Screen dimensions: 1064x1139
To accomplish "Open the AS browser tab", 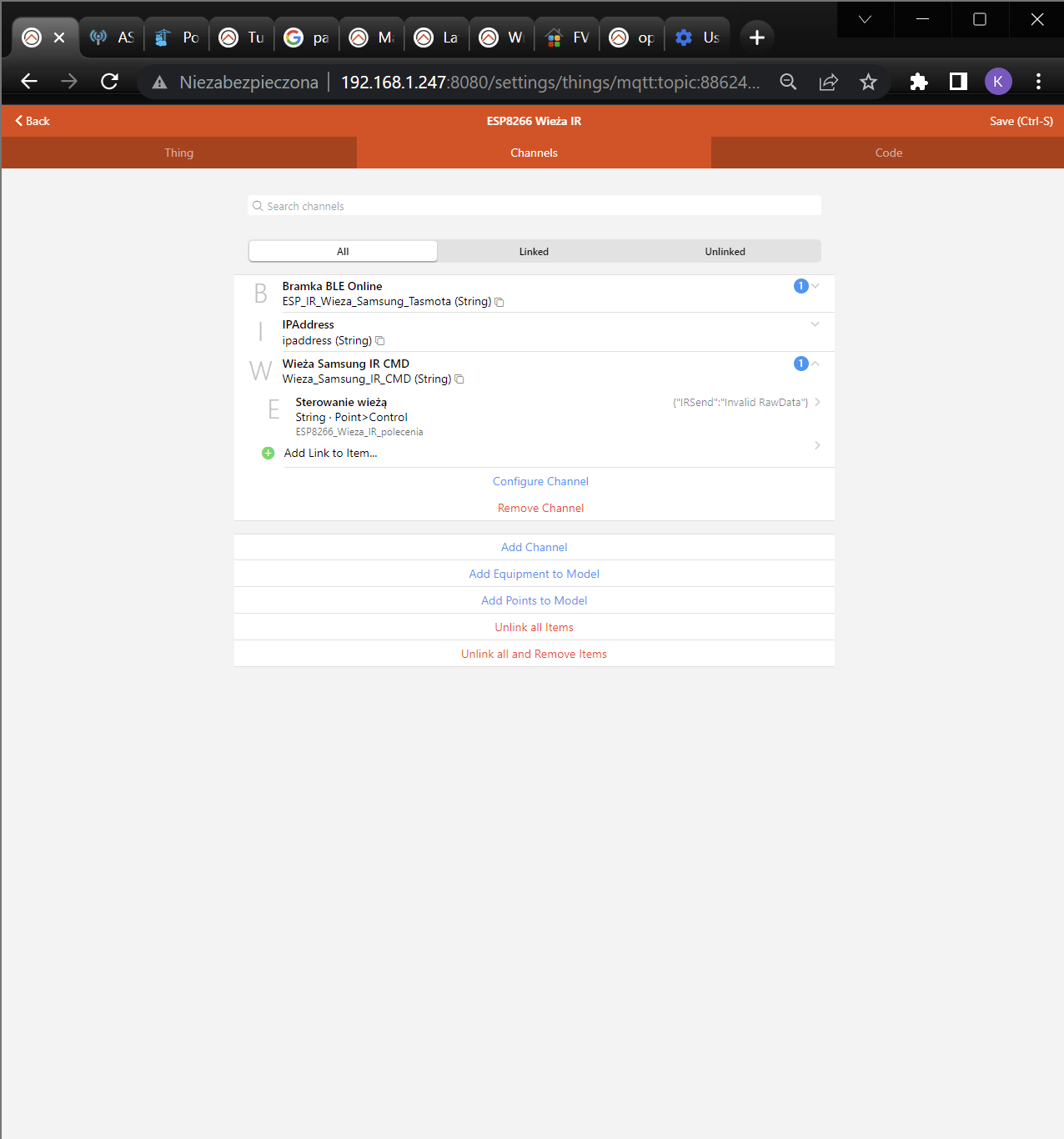I will point(112,38).
